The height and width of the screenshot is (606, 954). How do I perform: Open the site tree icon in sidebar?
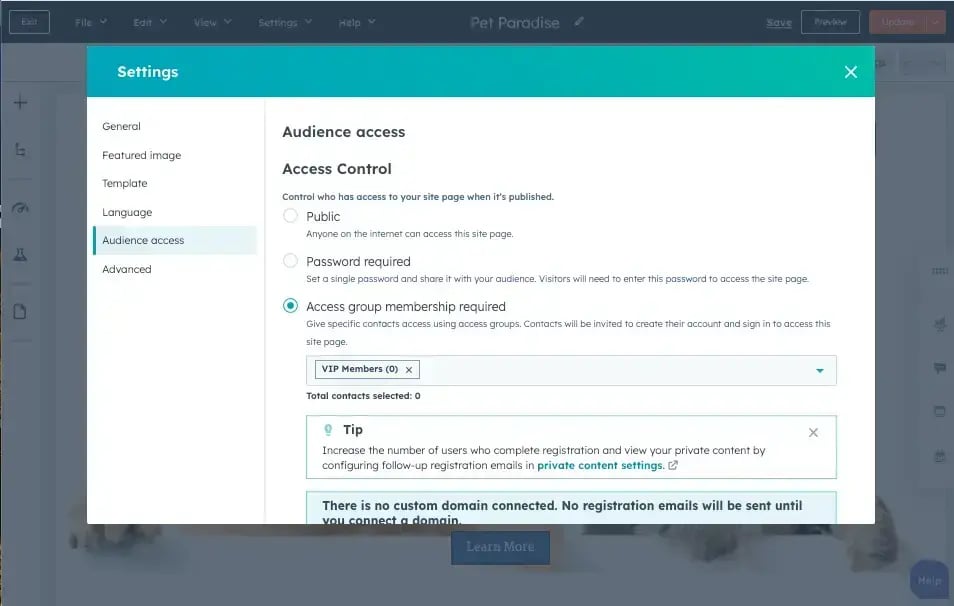pos(21,149)
